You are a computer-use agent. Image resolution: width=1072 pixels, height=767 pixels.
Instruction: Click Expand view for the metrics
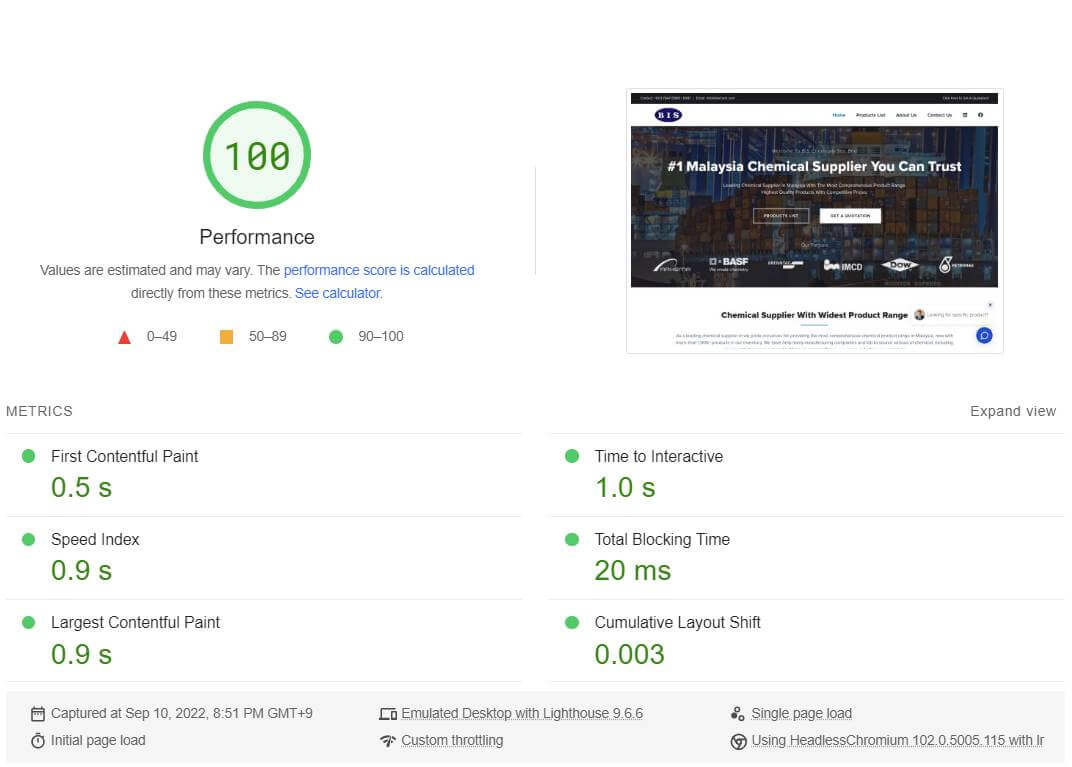[1013, 411]
